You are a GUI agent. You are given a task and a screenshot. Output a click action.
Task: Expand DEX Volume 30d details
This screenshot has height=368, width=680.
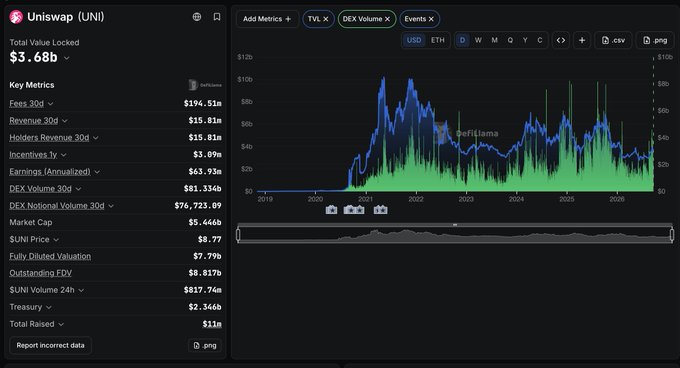point(78,189)
